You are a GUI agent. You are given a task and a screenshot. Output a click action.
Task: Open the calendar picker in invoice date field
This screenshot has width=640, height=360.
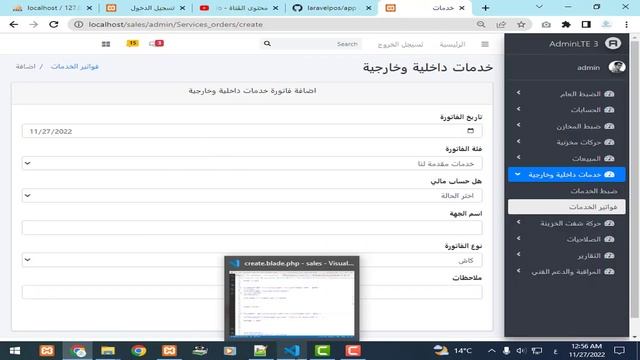(470, 131)
